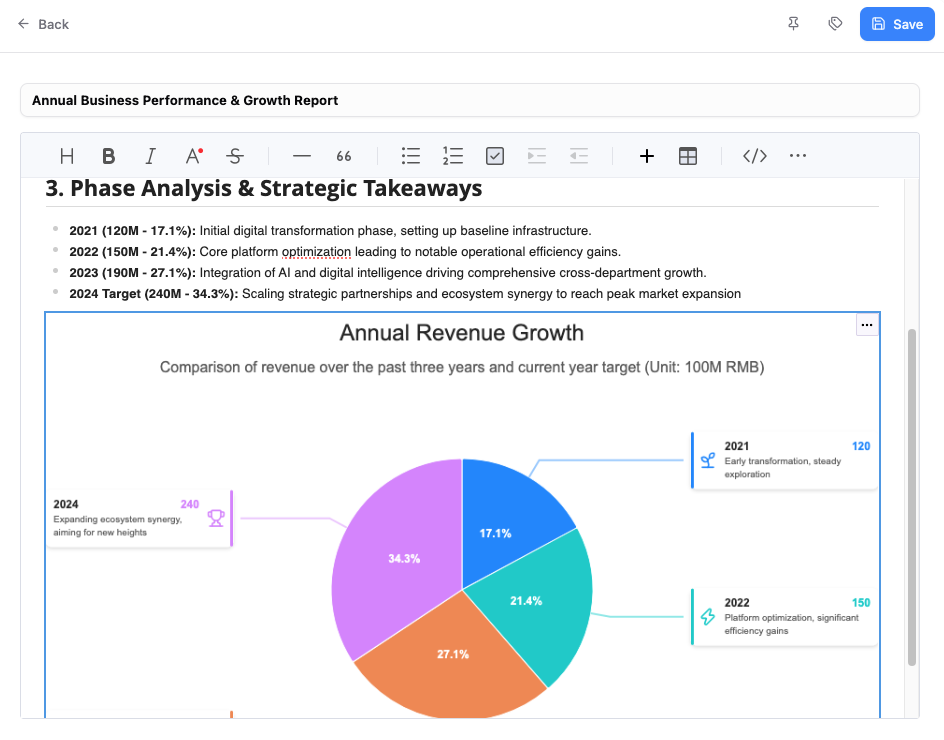The image size is (944, 740).
Task: Open the tags icon in header
Action: (835, 24)
